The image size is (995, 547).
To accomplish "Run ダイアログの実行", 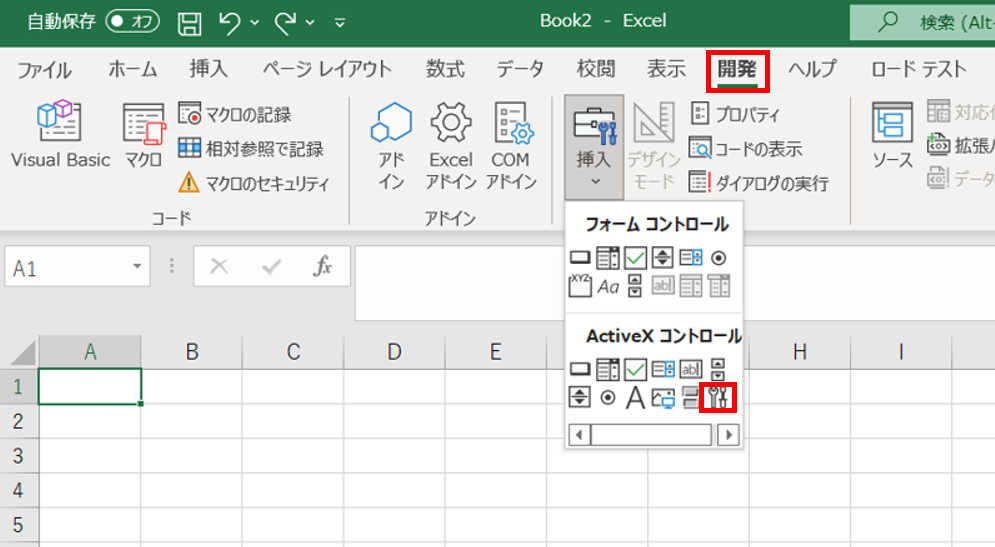I will 759,183.
